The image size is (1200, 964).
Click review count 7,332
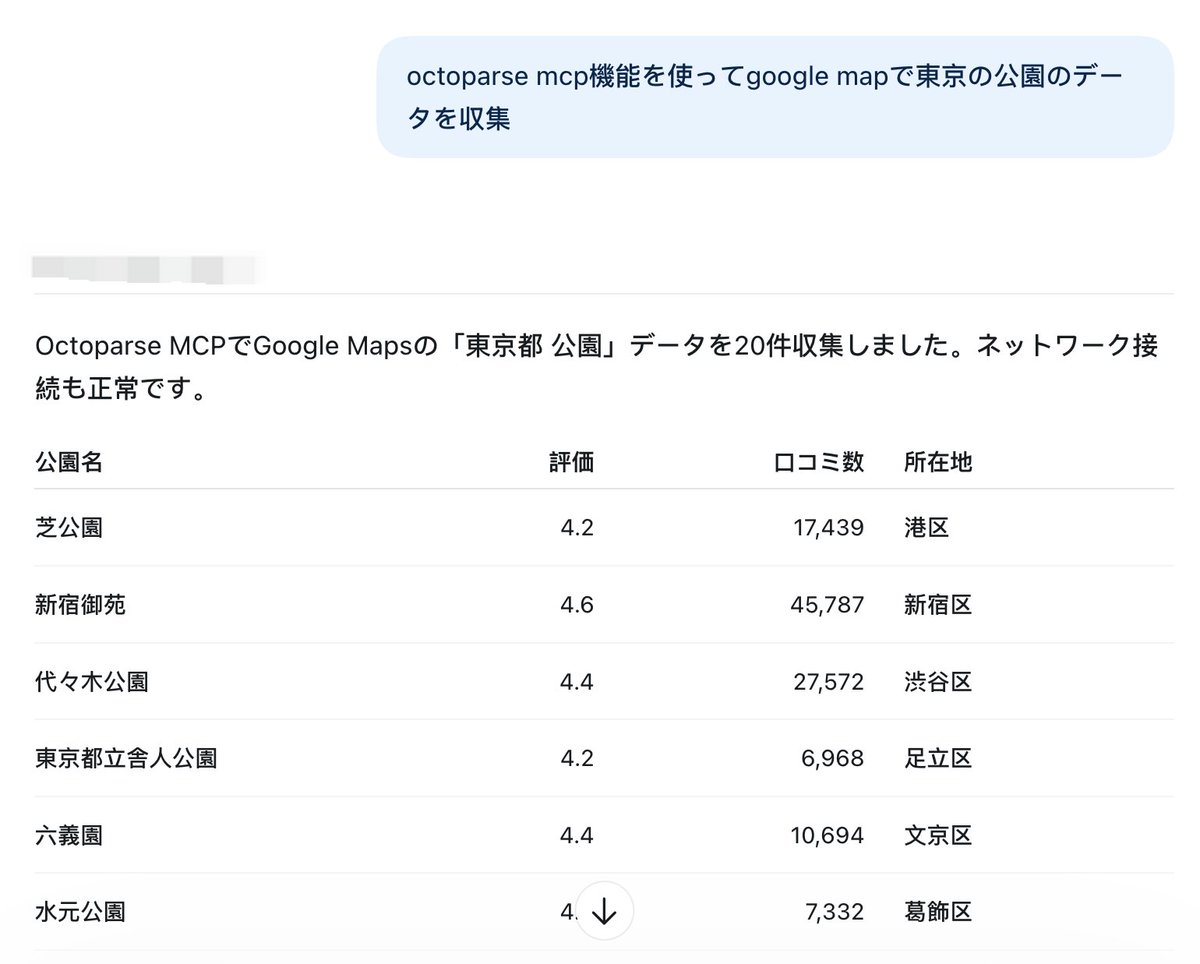click(x=833, y=912)
